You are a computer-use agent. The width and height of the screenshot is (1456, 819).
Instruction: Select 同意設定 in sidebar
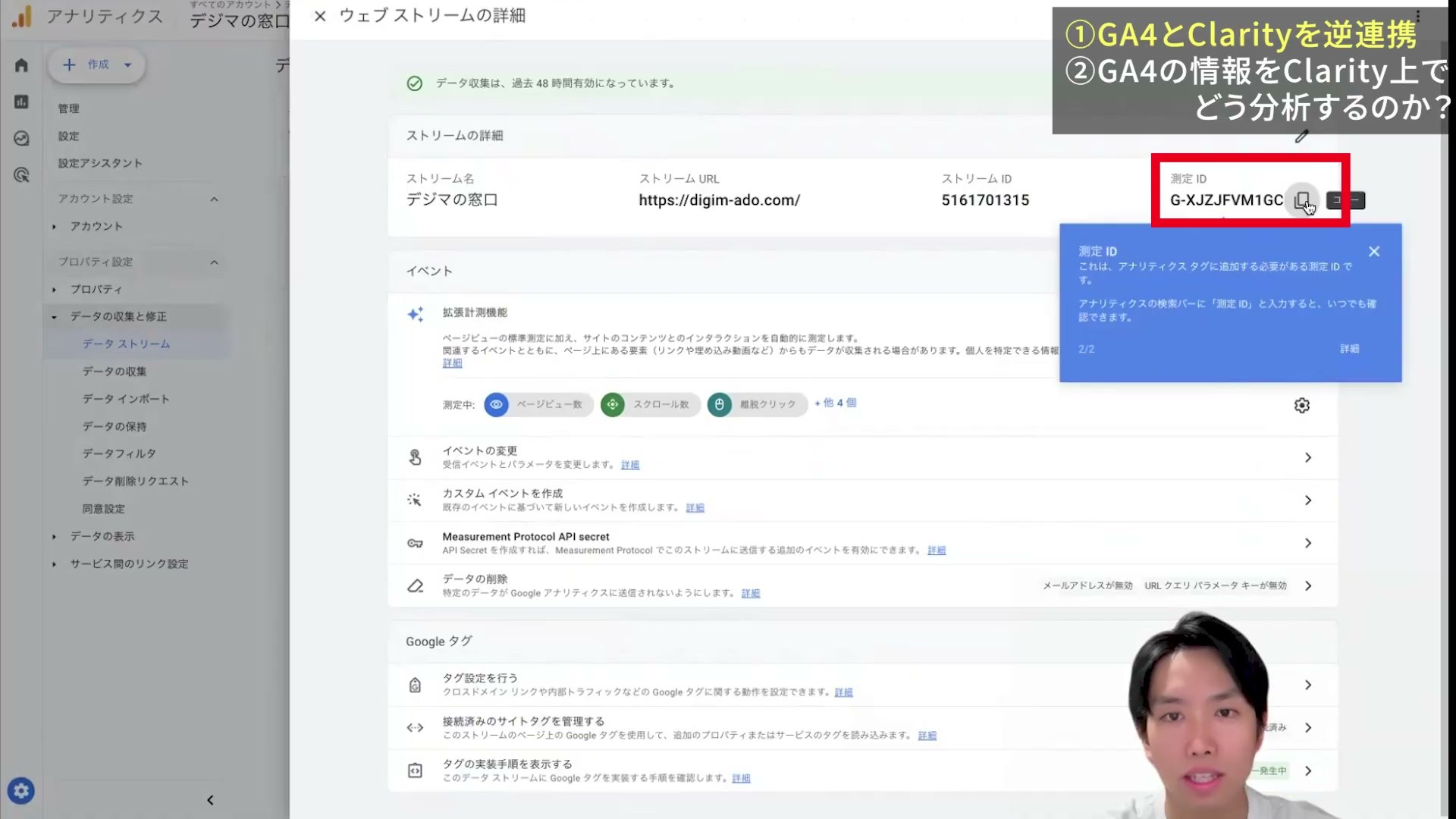[104, 509]
